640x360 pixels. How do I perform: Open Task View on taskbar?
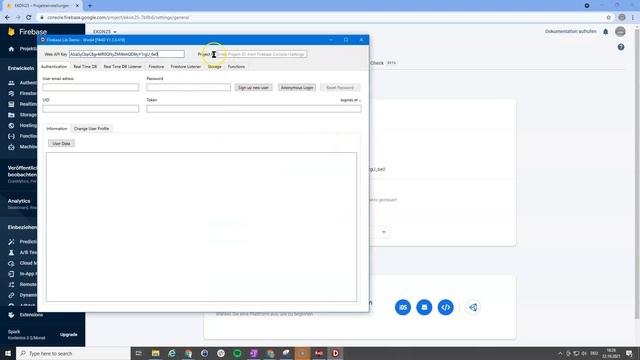click(138, 353)
